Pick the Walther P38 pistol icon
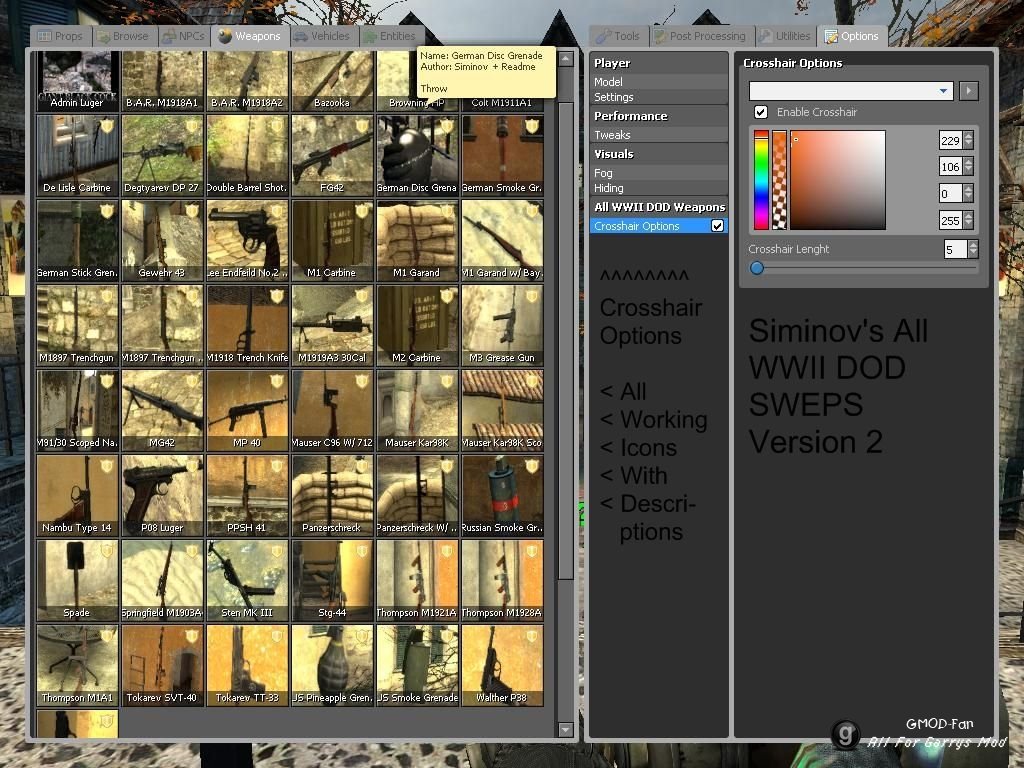The height and width of the screenshot is (768, 1024). 502,665
